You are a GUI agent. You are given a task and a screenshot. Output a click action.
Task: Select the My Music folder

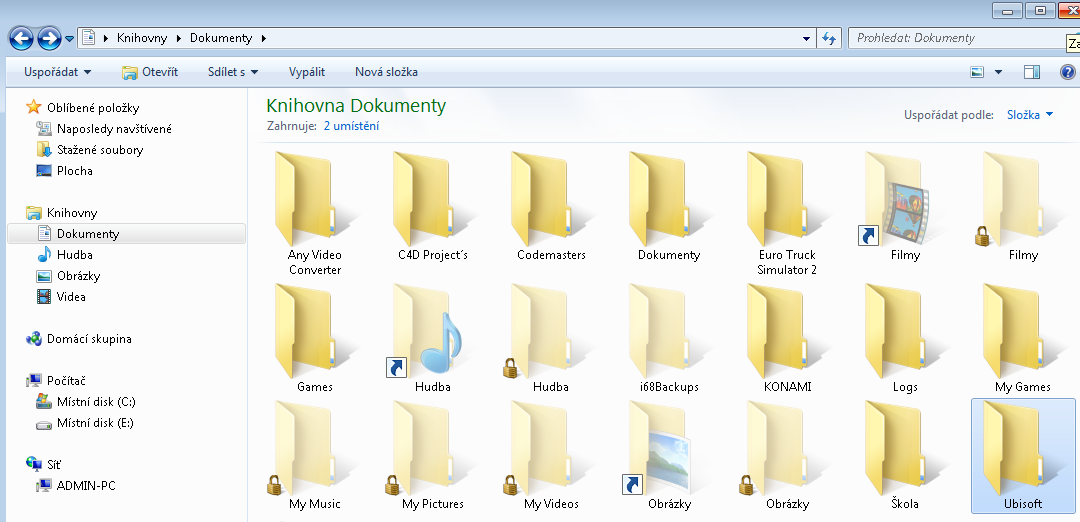[315, 455]
